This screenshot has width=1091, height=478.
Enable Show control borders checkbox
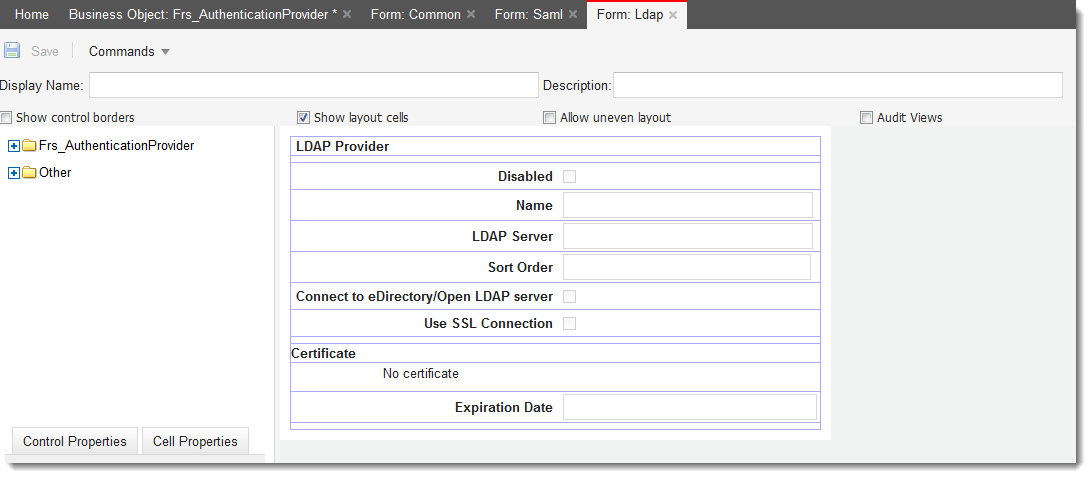pyautogui.click(x=6, y=118)
